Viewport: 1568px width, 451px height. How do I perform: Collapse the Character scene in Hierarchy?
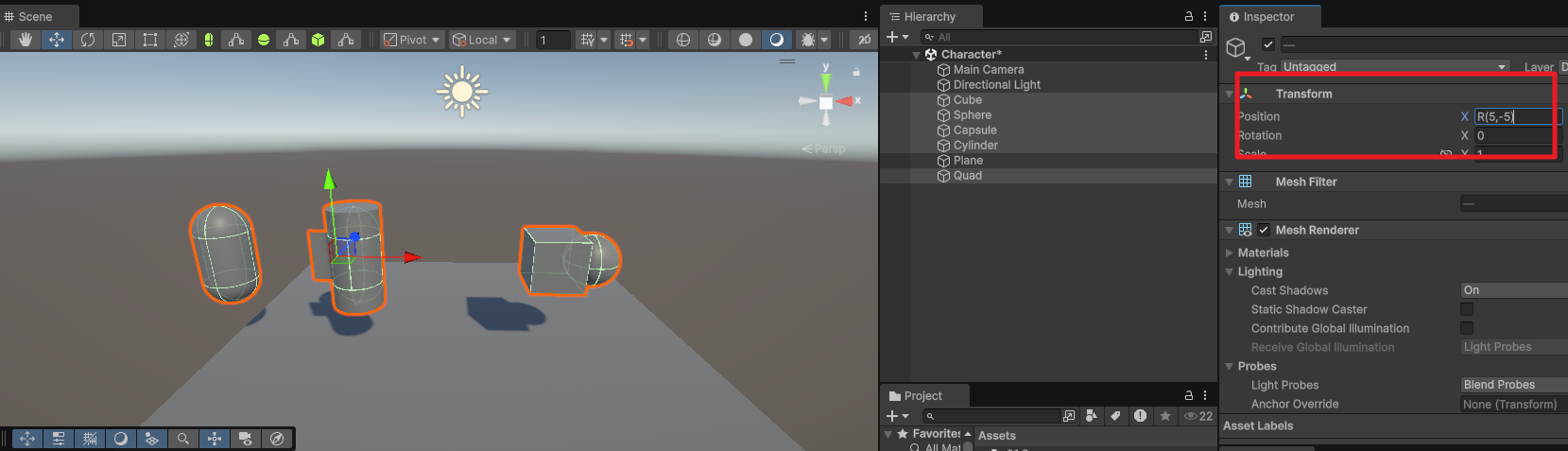(917, 55)
